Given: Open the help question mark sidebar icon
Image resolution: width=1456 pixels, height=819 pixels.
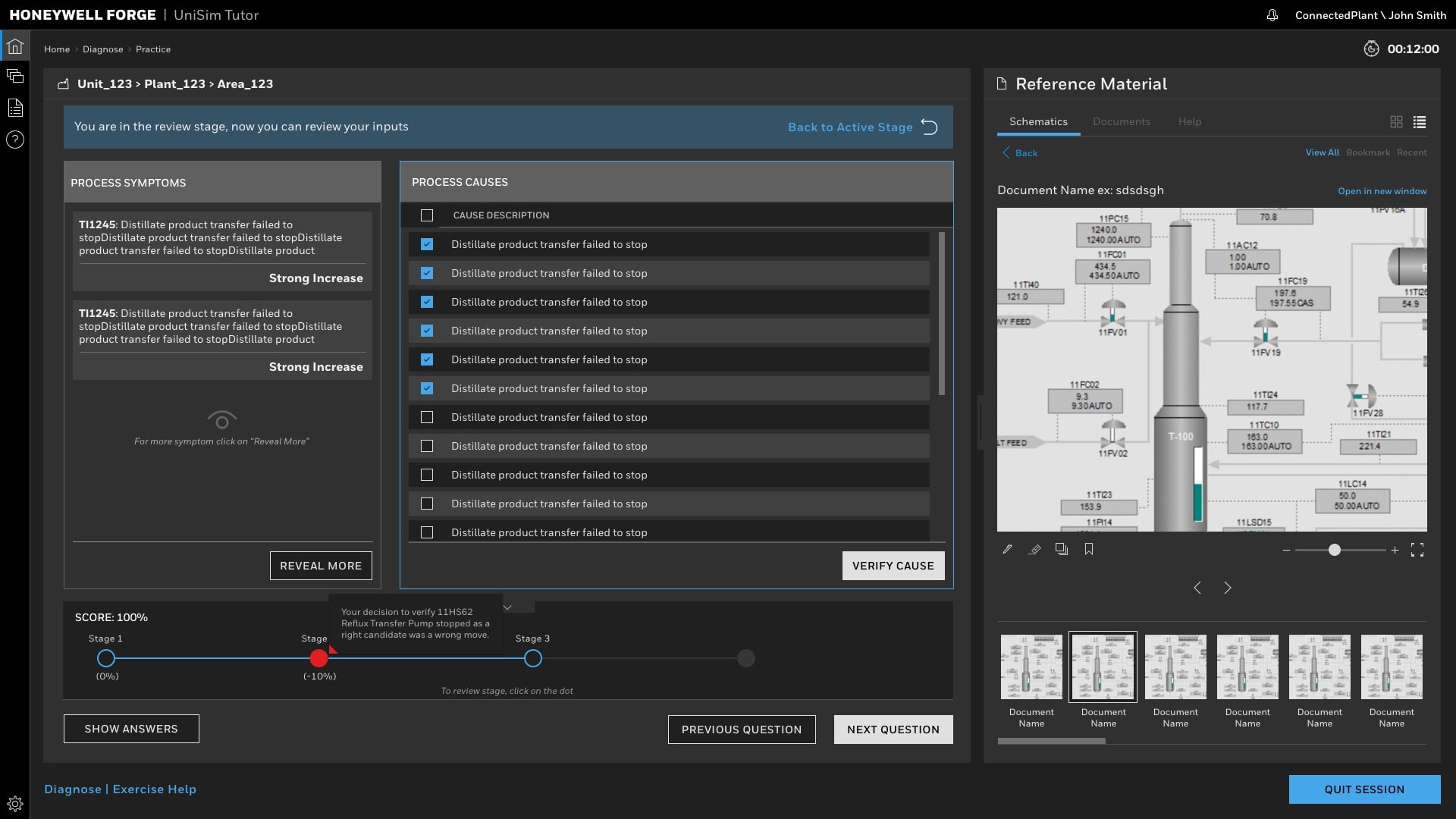Looking at the screenshot, I should coord(15,140).
